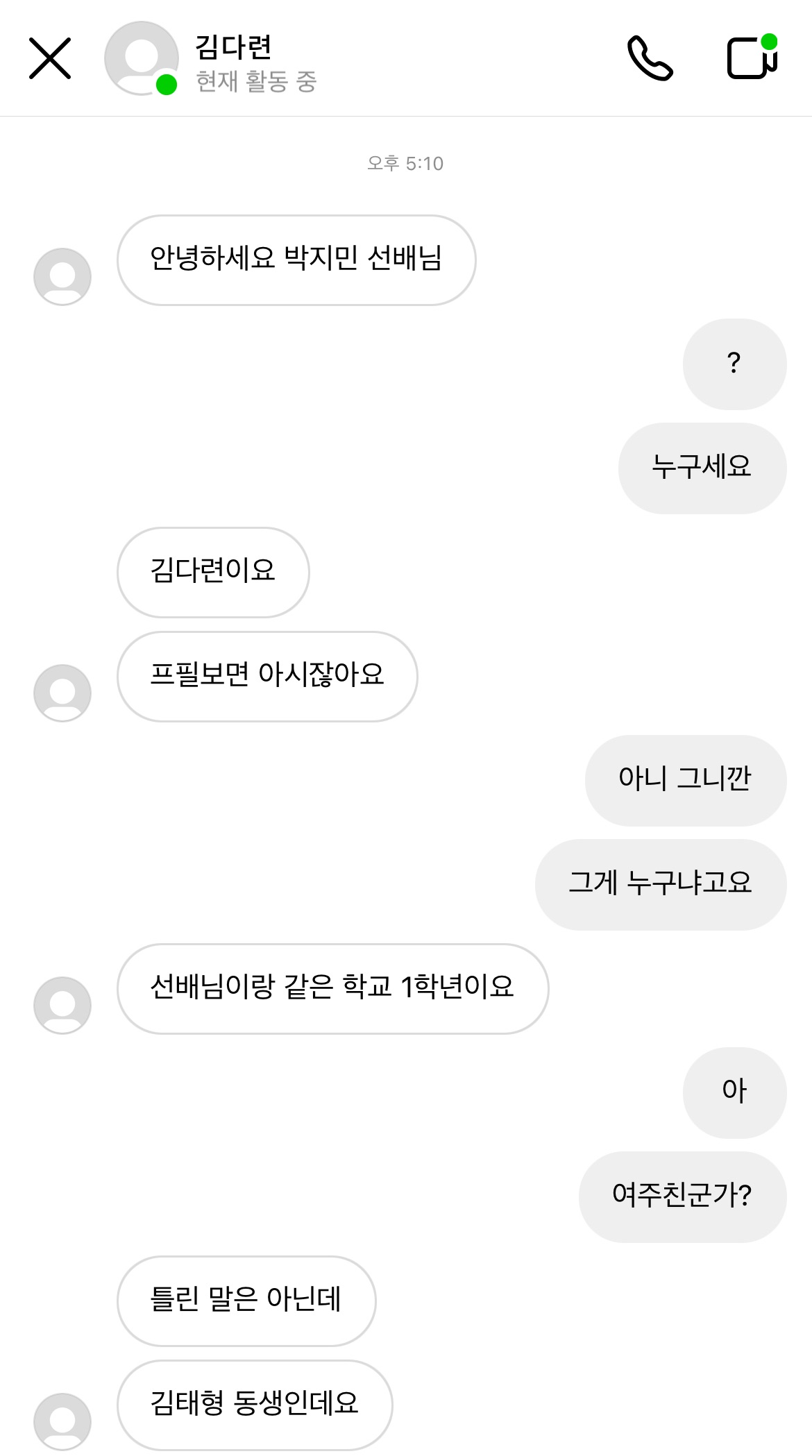Viewport: 812px width, 1456px height.
Task: Tap the contact name 김다련 in header
Action: 233,47
